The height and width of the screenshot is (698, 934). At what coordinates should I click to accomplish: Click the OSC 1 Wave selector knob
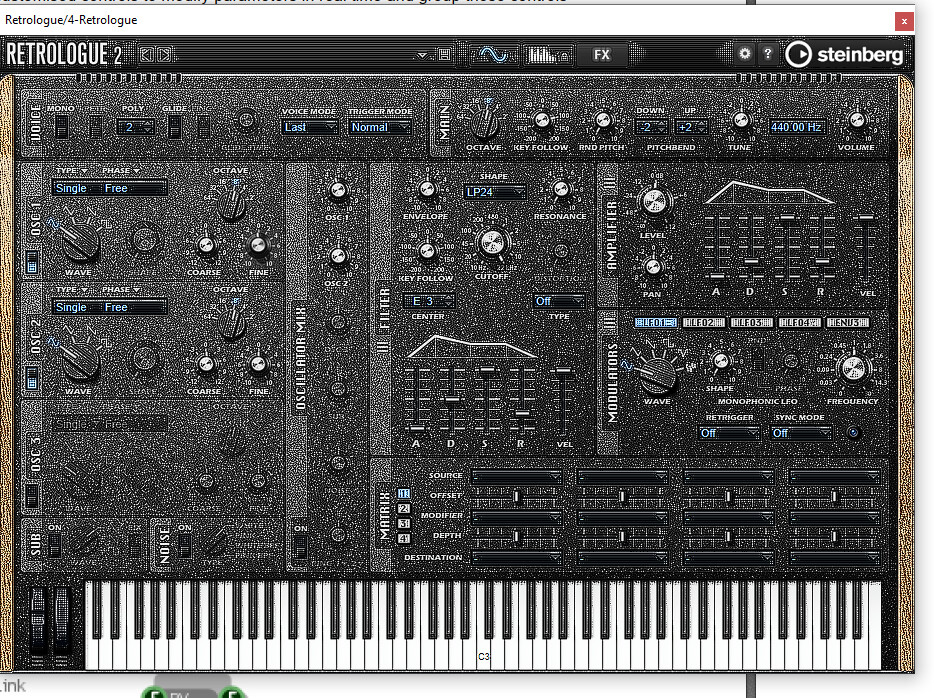point(80,241)
